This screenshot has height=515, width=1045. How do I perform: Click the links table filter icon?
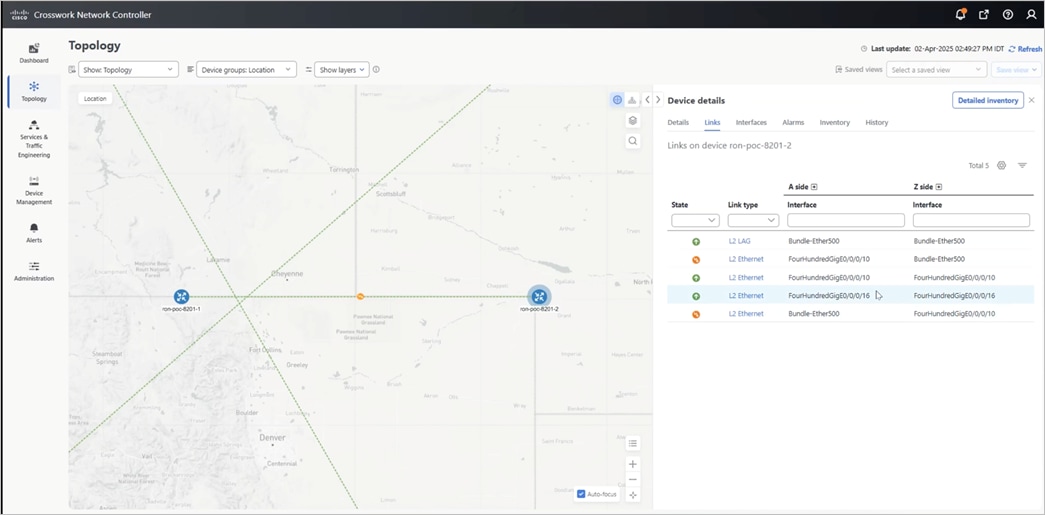click(x=1022, y=165)
